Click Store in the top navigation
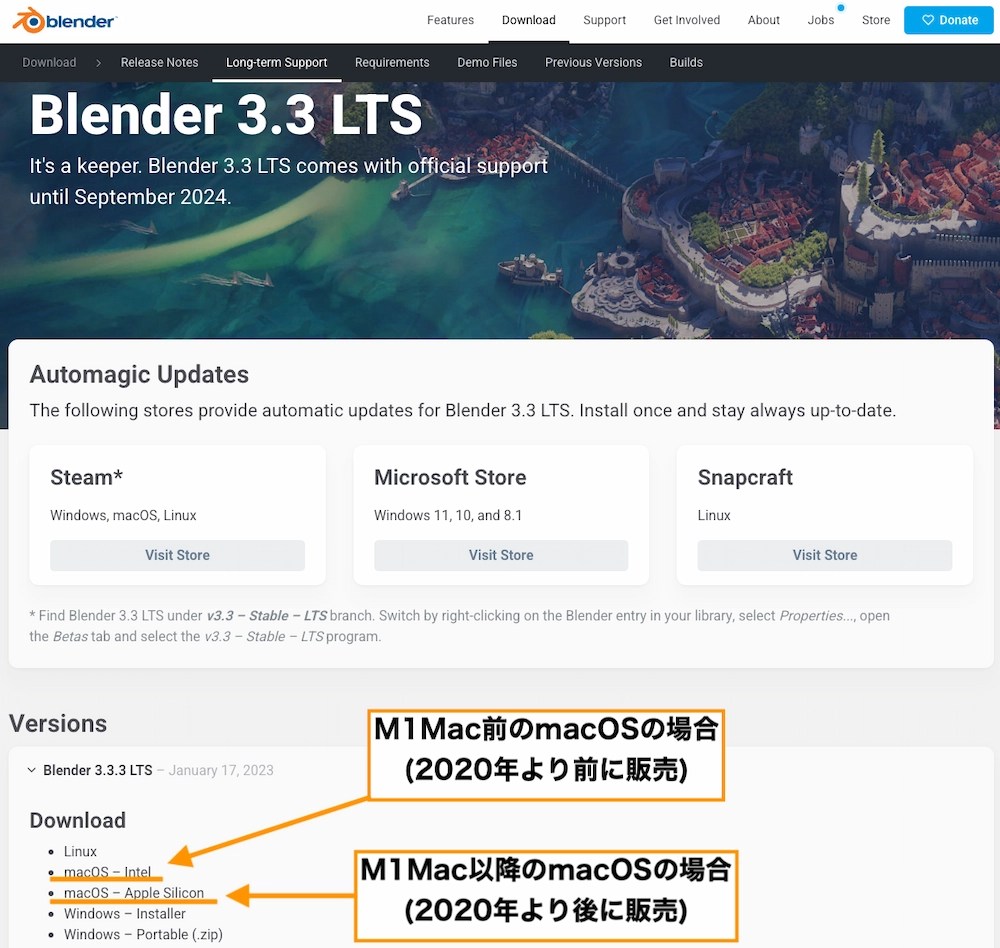Image resolution: width=1000 pixels, height=948 pixels. 875,19
